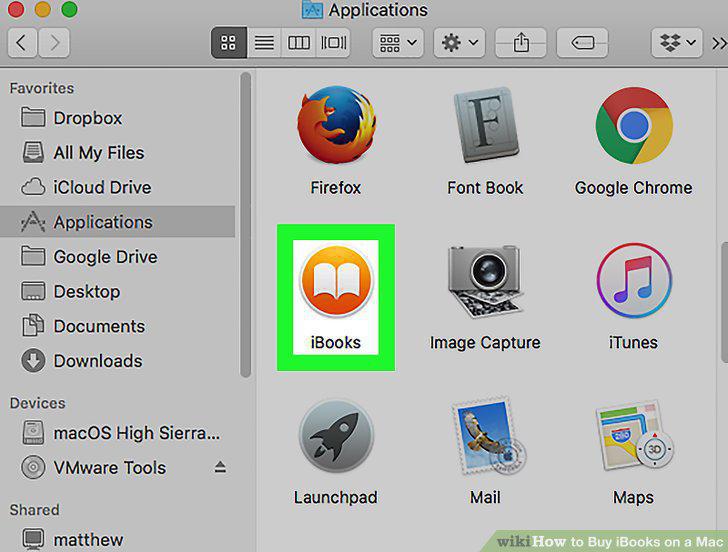728x552 pixels.
Task: Click the Font Book app icon
Action: coord(486,125)
